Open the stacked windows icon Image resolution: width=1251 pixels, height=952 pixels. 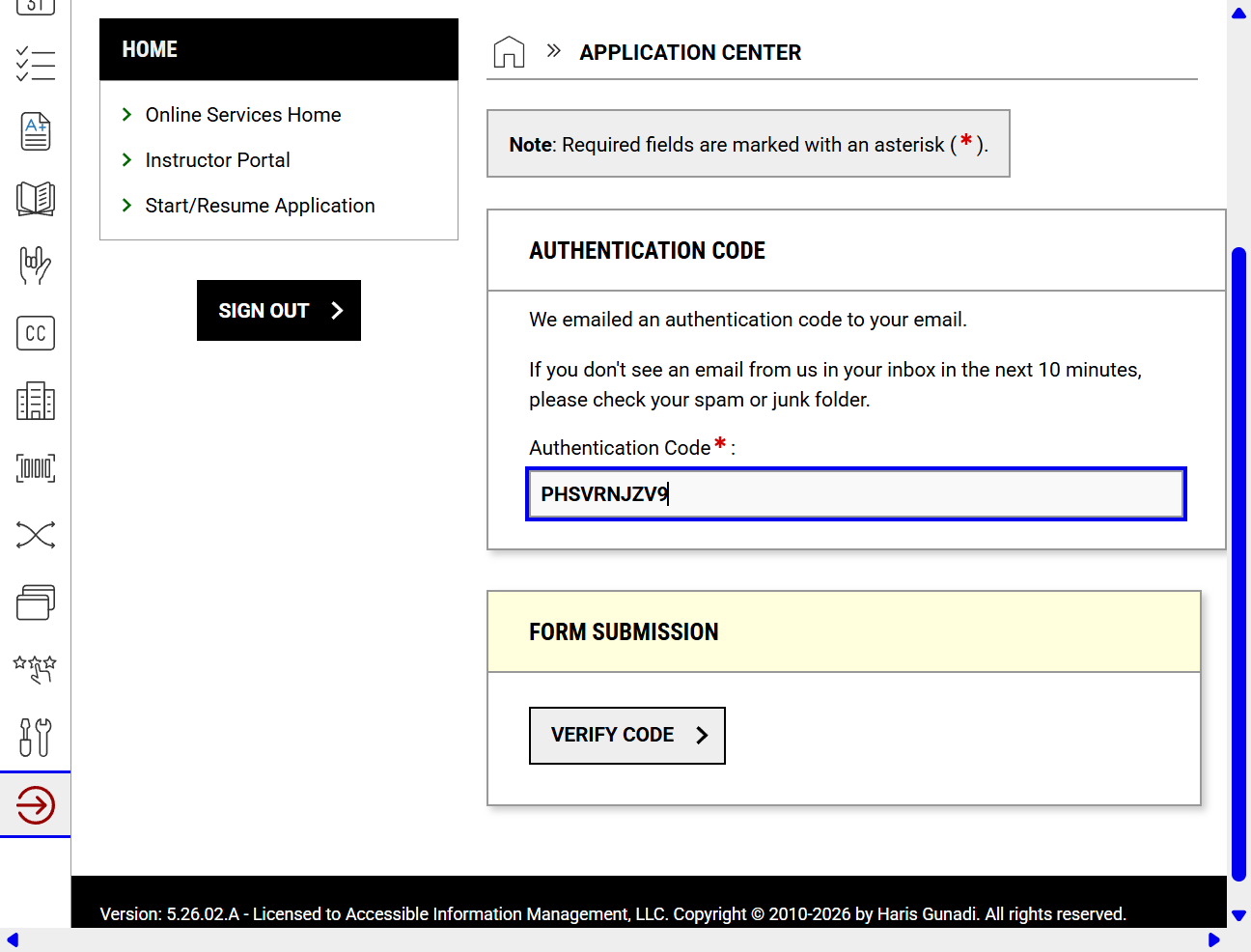[36, 602]
